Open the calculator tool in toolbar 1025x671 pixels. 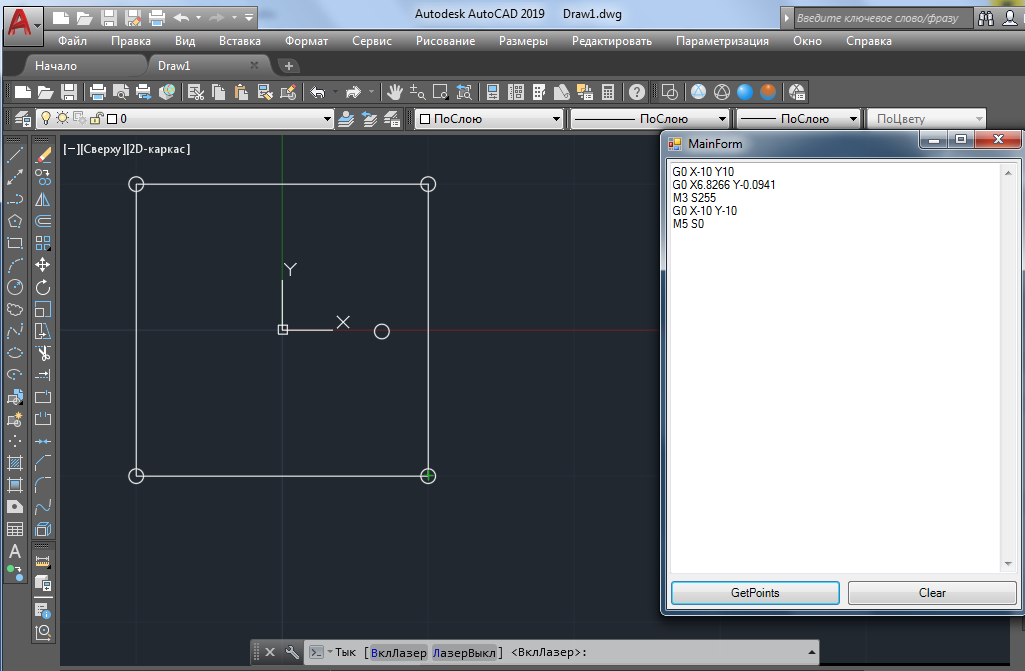(608, 92)
